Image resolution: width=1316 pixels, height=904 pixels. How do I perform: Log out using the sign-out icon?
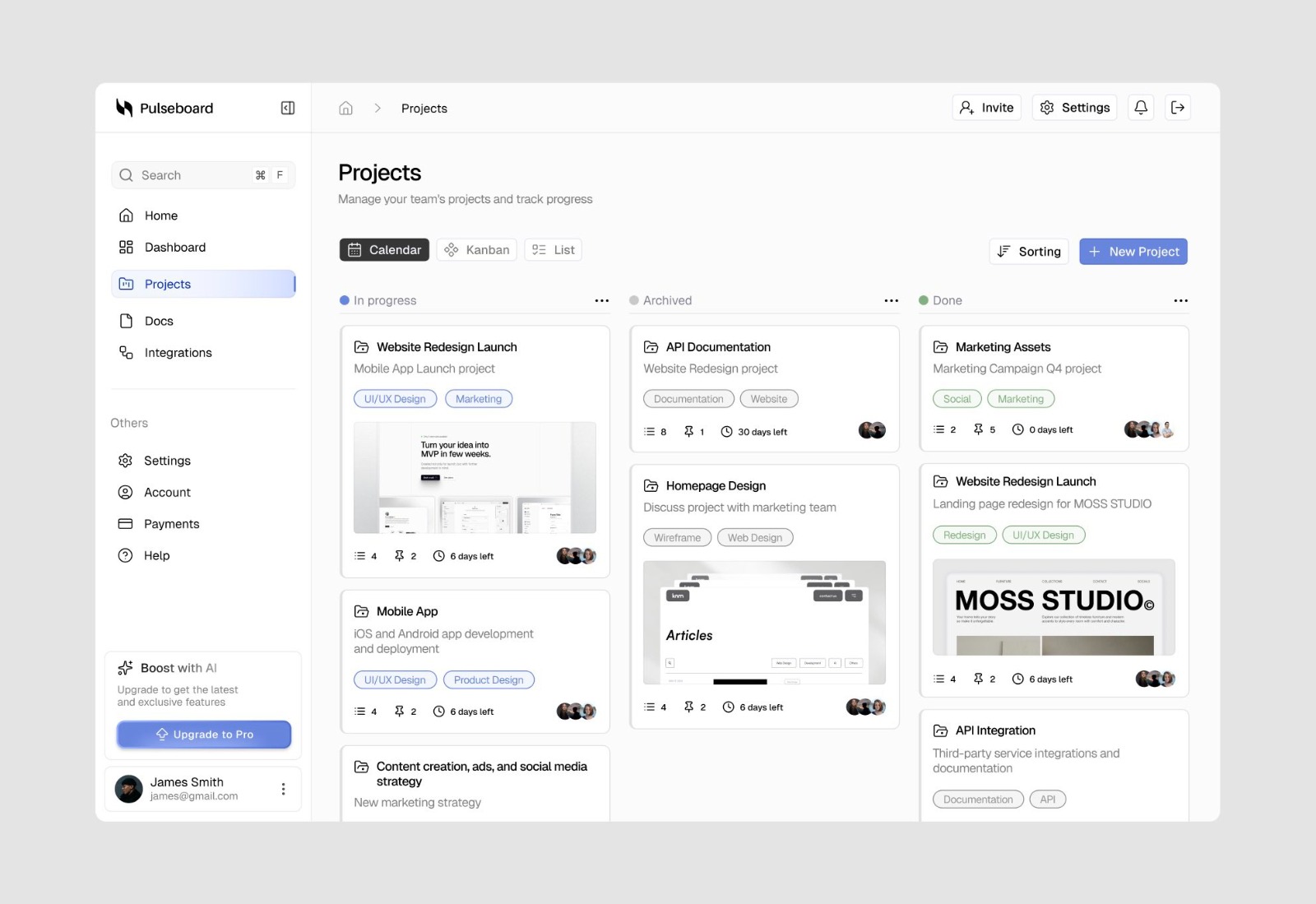(x=1178, y=107)
